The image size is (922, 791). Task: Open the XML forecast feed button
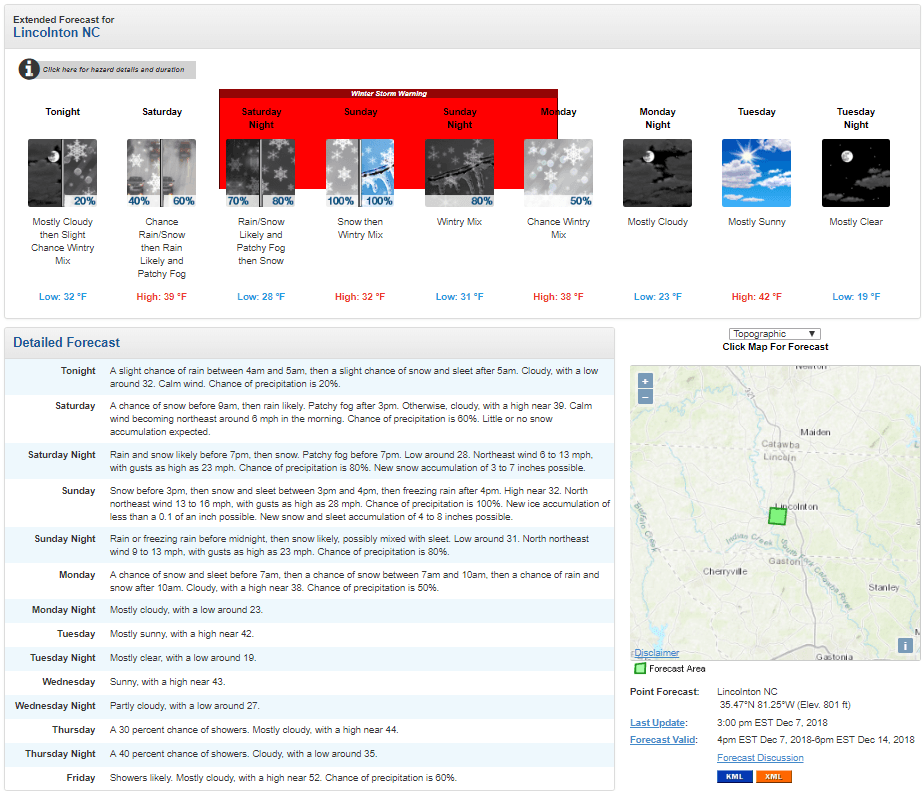773,777
